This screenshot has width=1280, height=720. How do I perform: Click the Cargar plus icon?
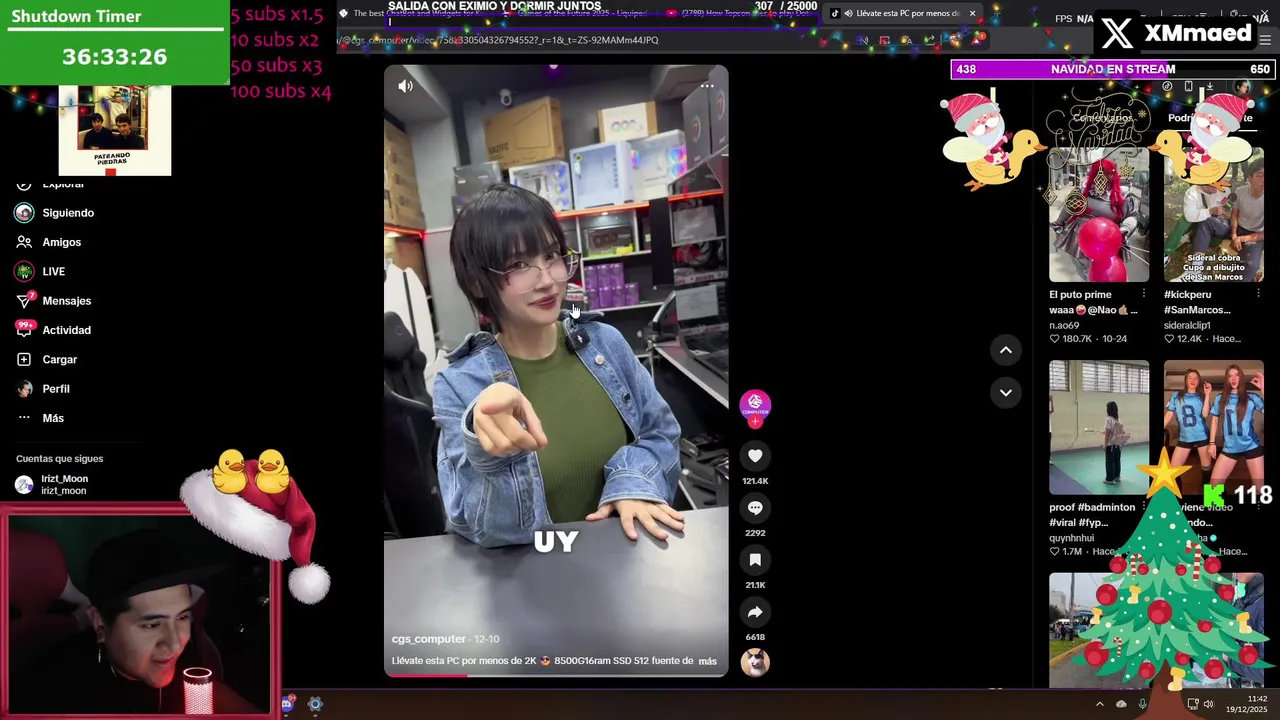point(24,359)
